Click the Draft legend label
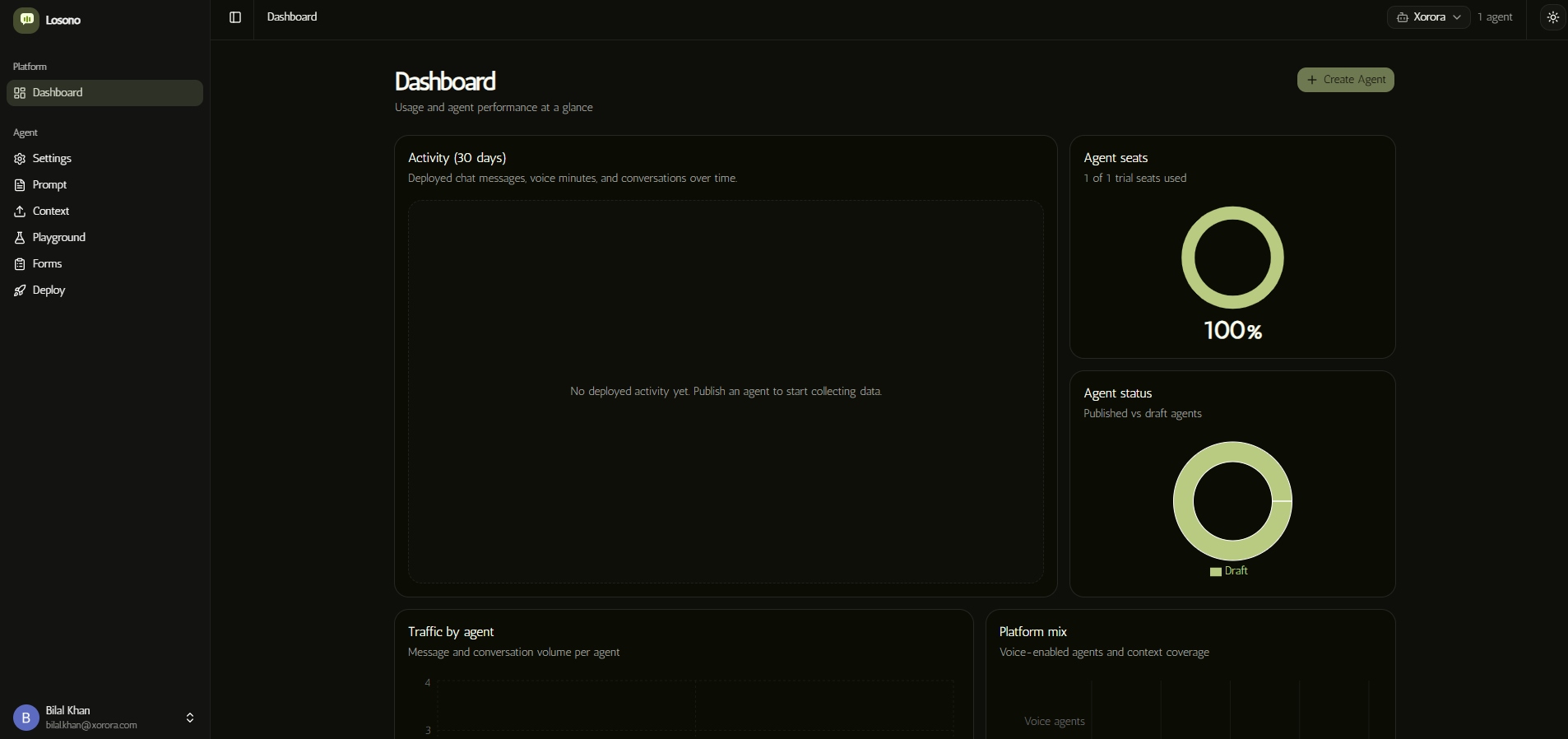This screenshot has height=739, width=1568. tap(1236, 571)
